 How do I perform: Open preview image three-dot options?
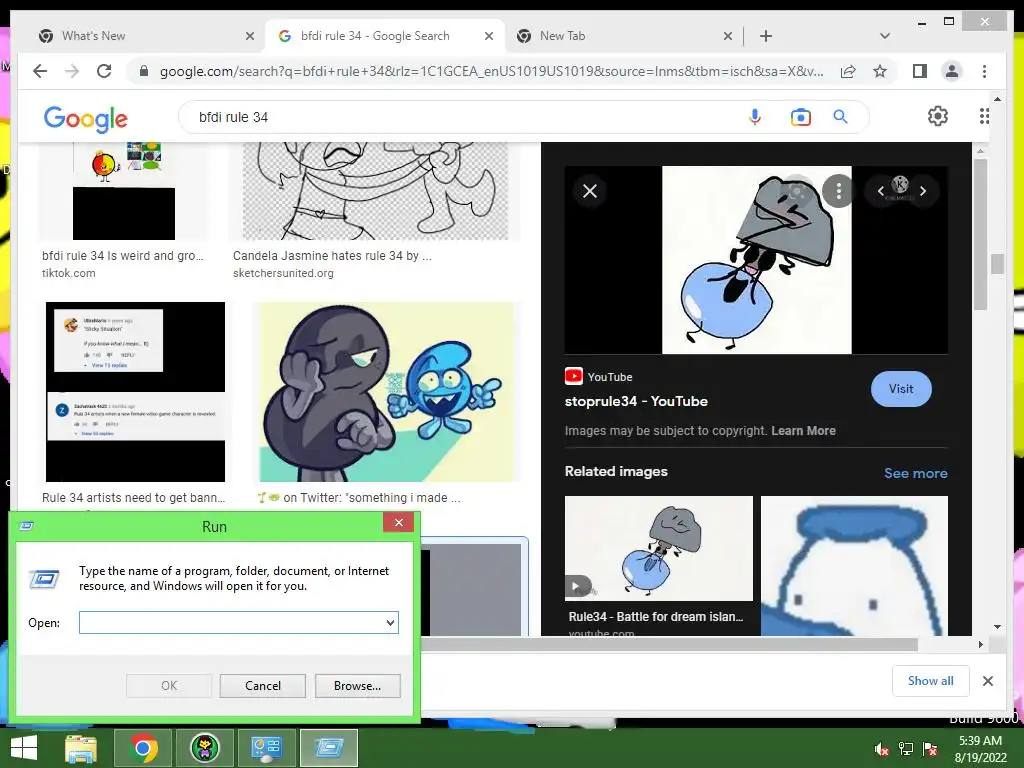(x=839, y=191)
